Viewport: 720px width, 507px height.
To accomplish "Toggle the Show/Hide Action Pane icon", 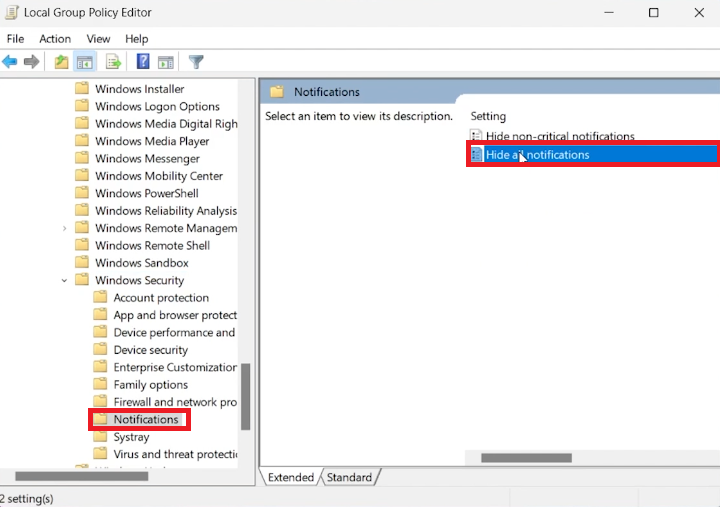I will point(165,62).
